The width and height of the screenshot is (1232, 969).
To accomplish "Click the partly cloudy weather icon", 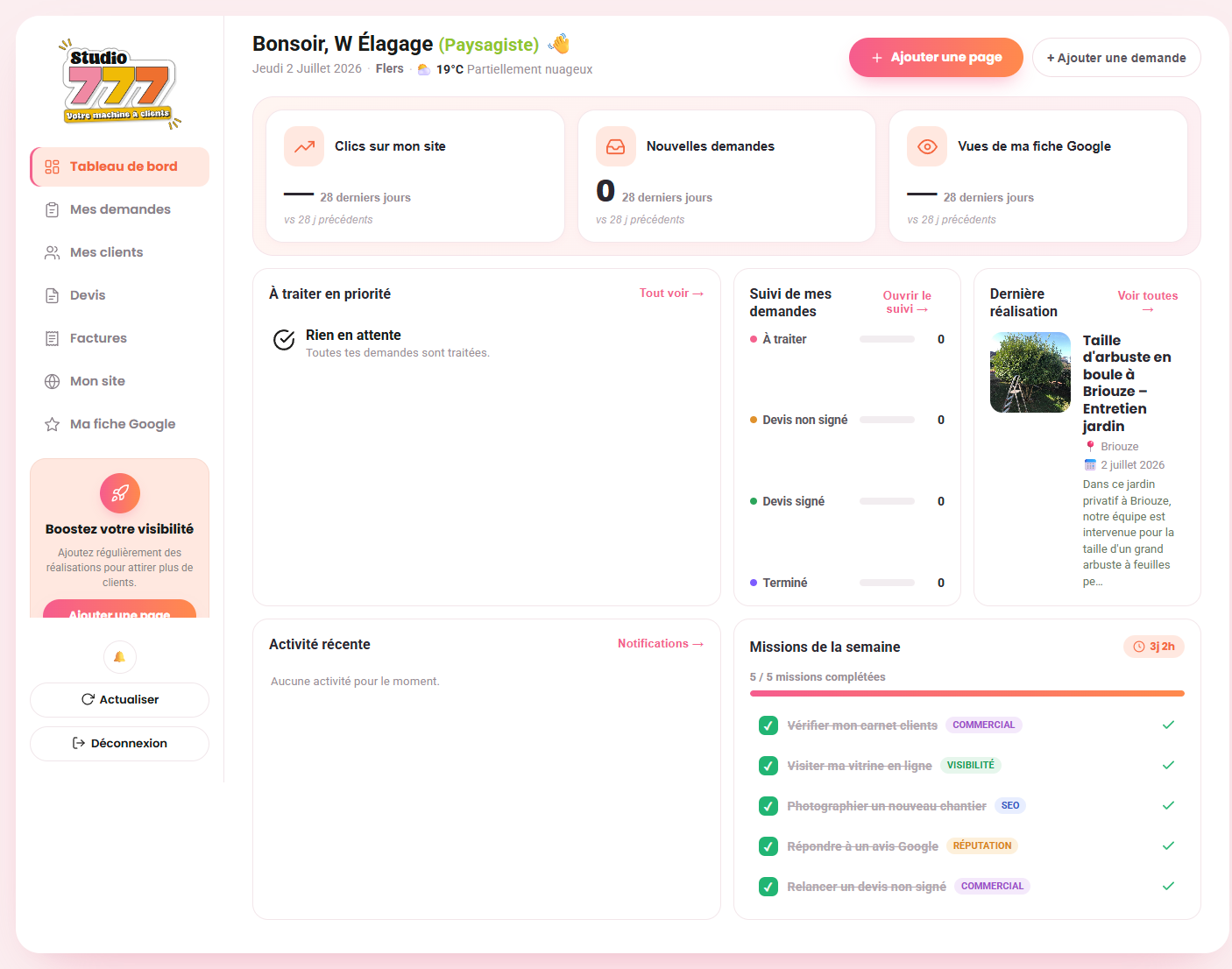I will click(x=424, y=69).
